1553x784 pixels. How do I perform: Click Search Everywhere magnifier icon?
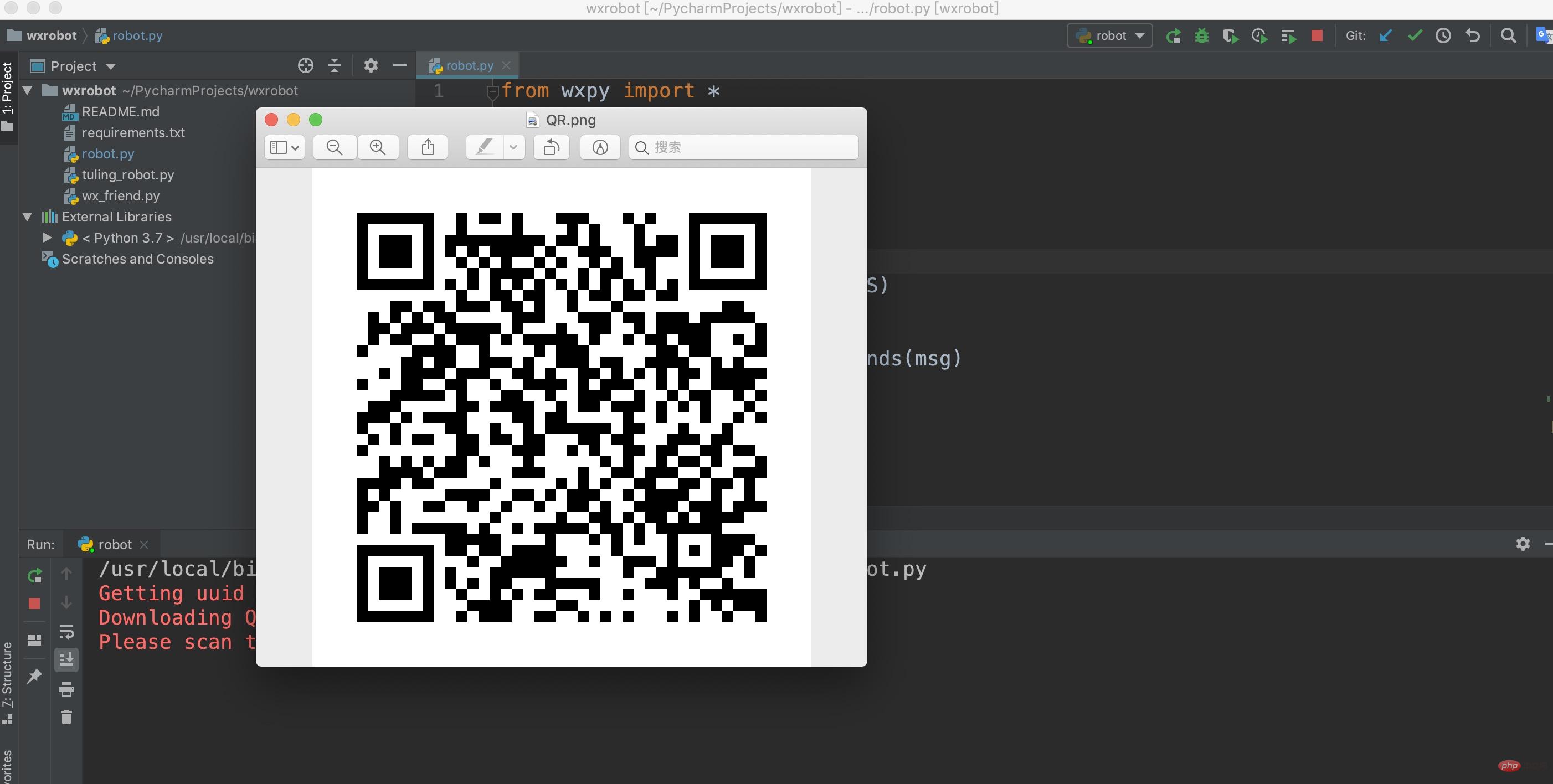[x=1508, y=36]
